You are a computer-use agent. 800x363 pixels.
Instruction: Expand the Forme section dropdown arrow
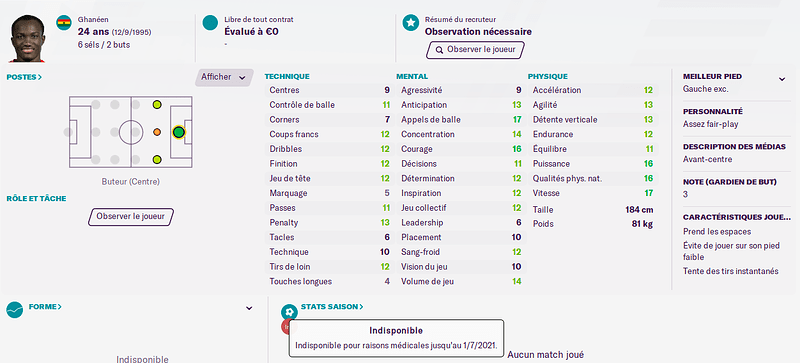[249, 308]
